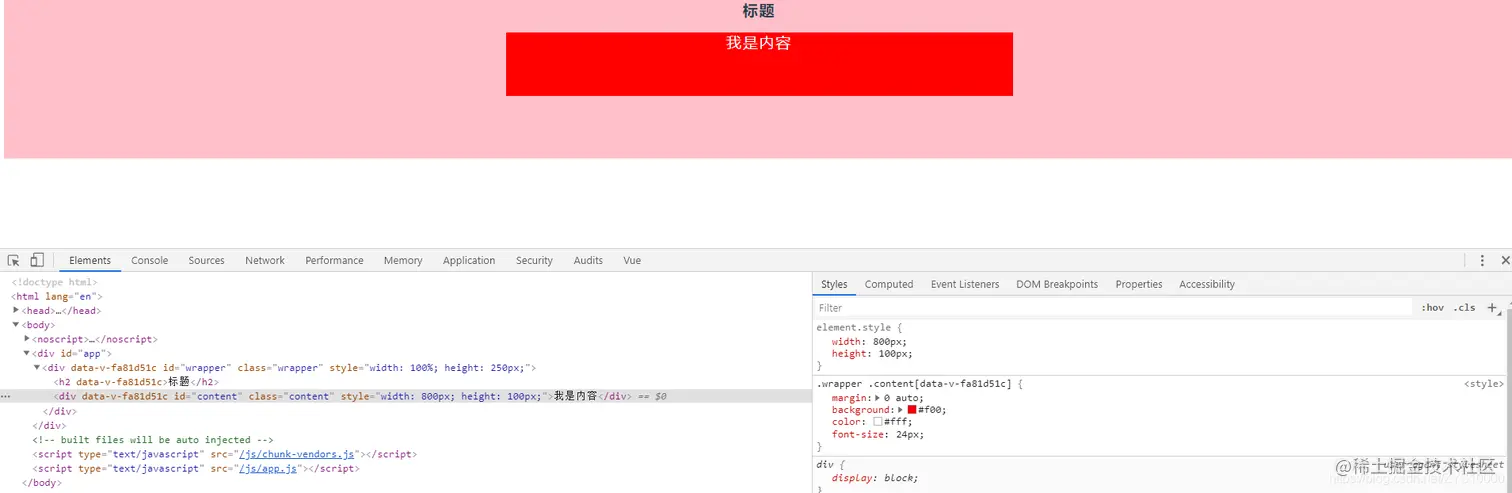Image resolution: width=1512 pixels, height=493 pixels.
Task: Toggle the :hov element state panel
Action: [1432, 308]
